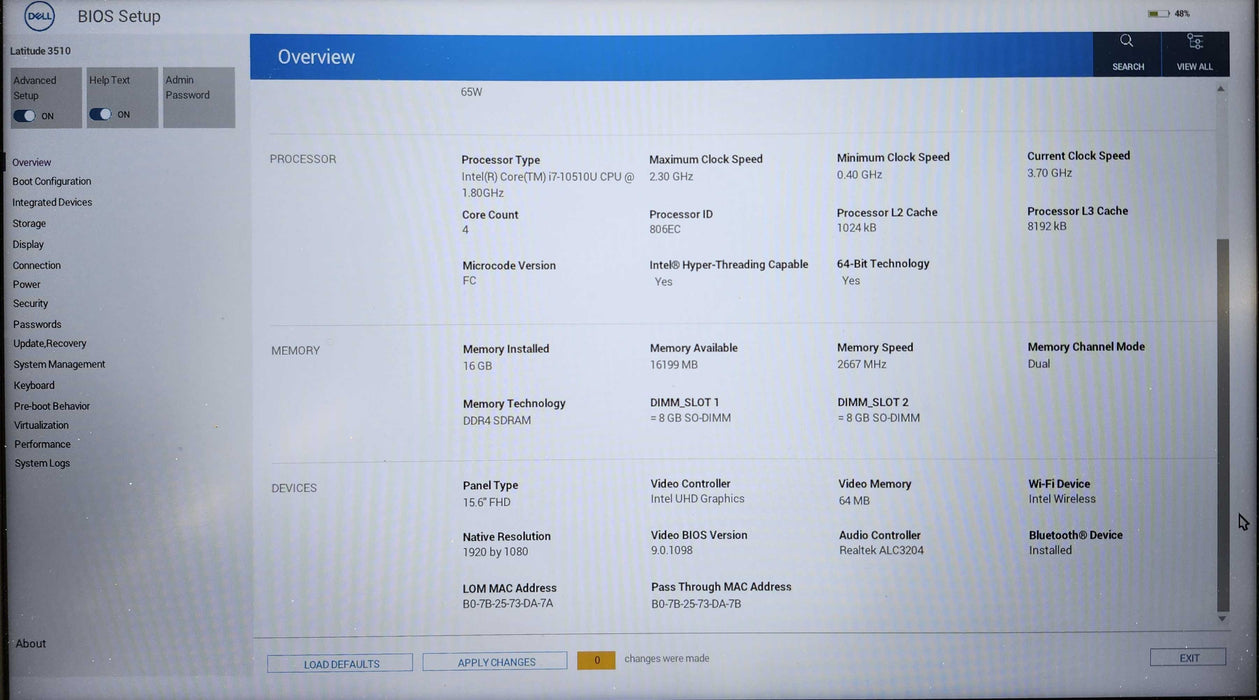
Task: Switch to the Display section
Action: (28, 243)
